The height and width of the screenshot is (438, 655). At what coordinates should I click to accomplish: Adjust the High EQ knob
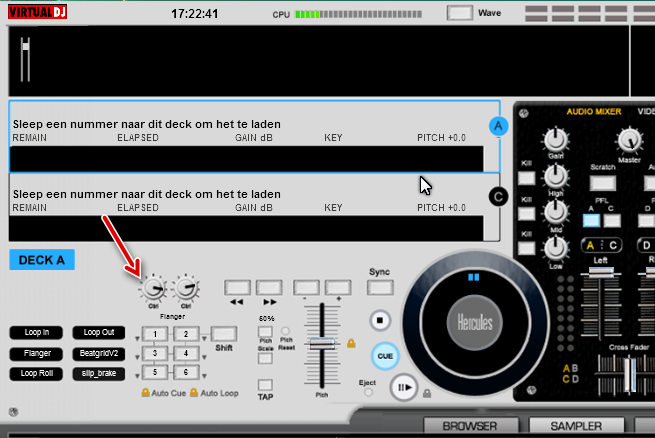point(556,176)
